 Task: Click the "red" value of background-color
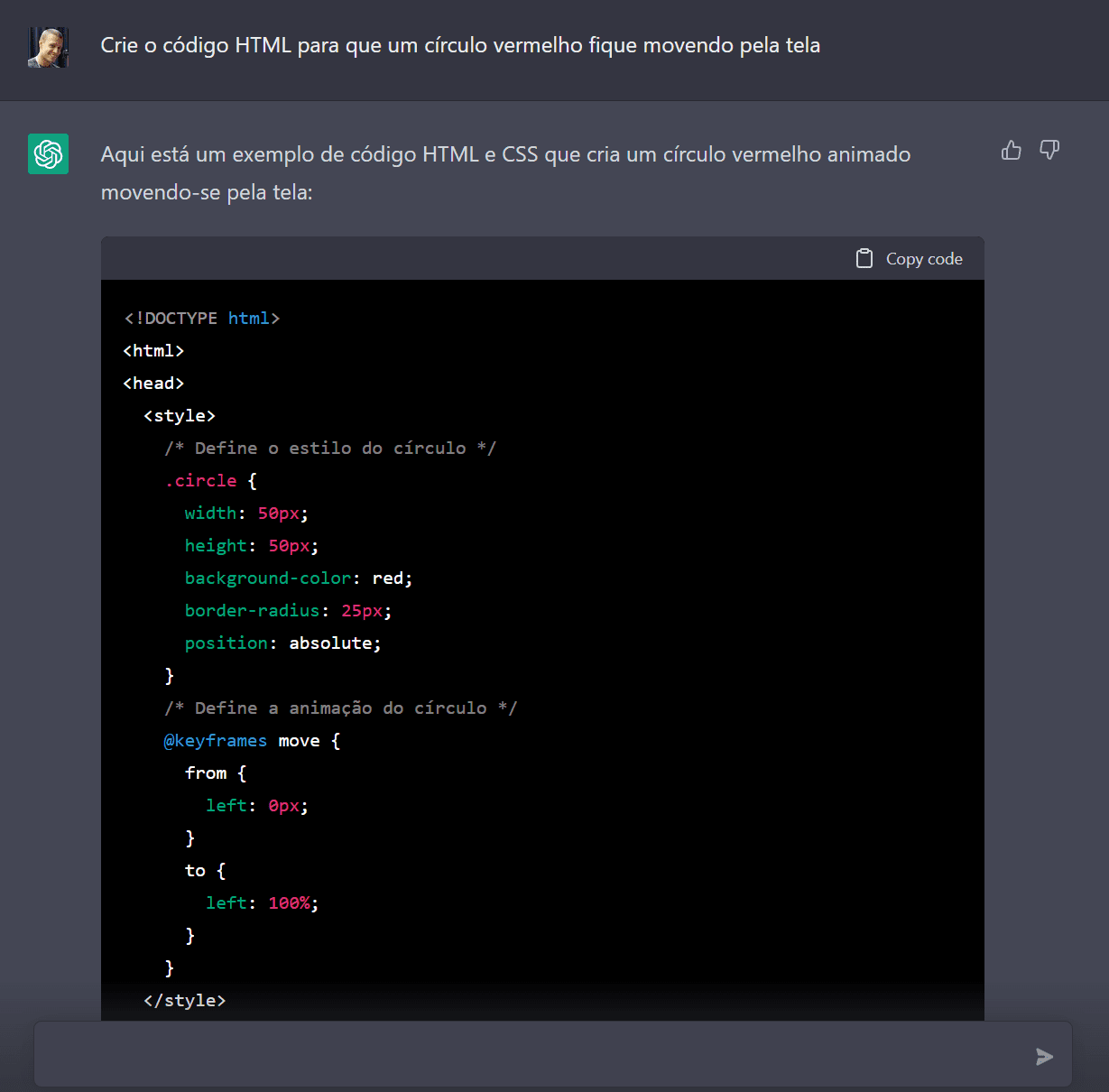pos(388,578)
